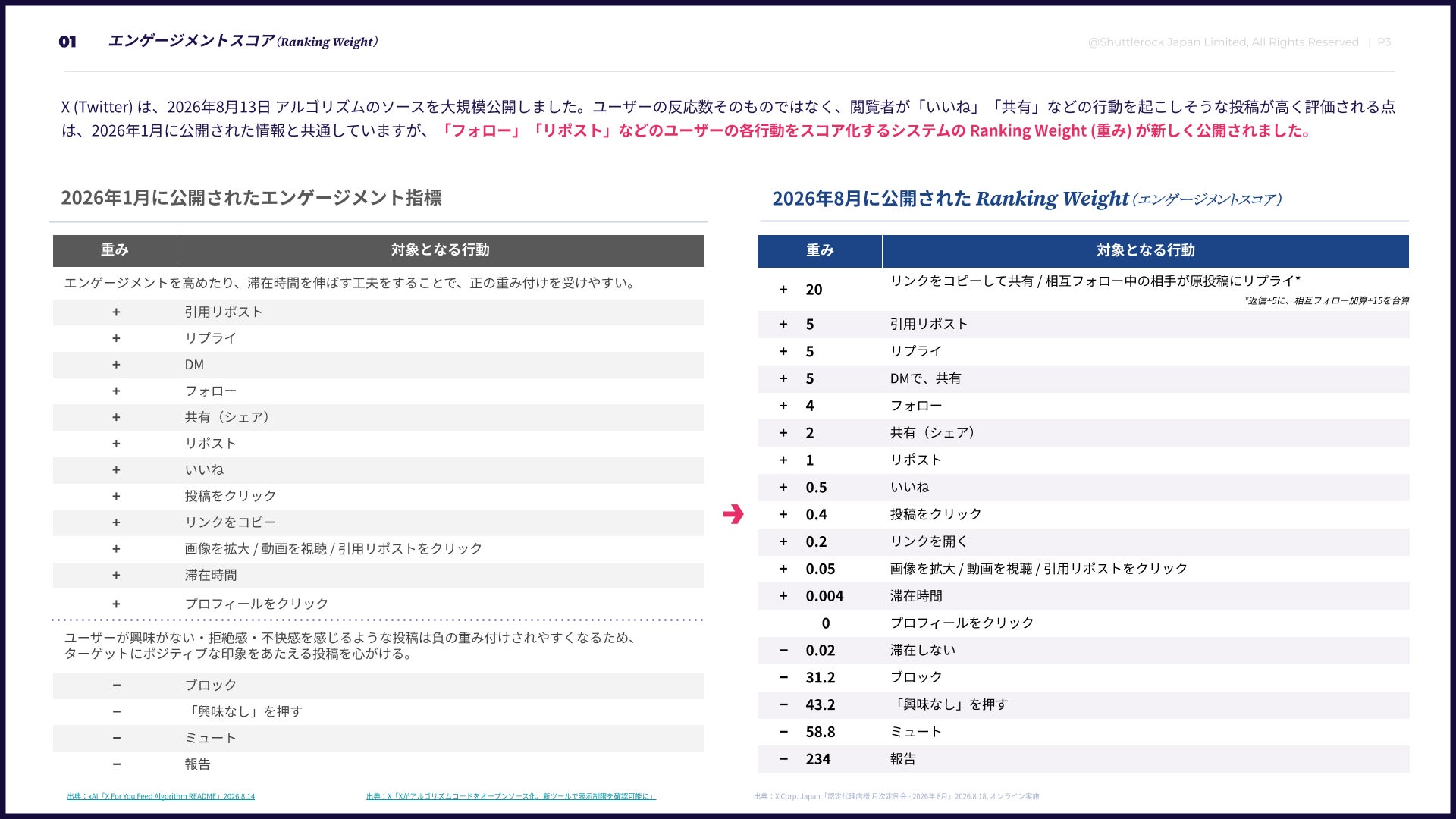Select the left table 対象となる行動 header
The height and width of the screenshot is (819, 1456).
pyautogui.click(x=441, y=250)
